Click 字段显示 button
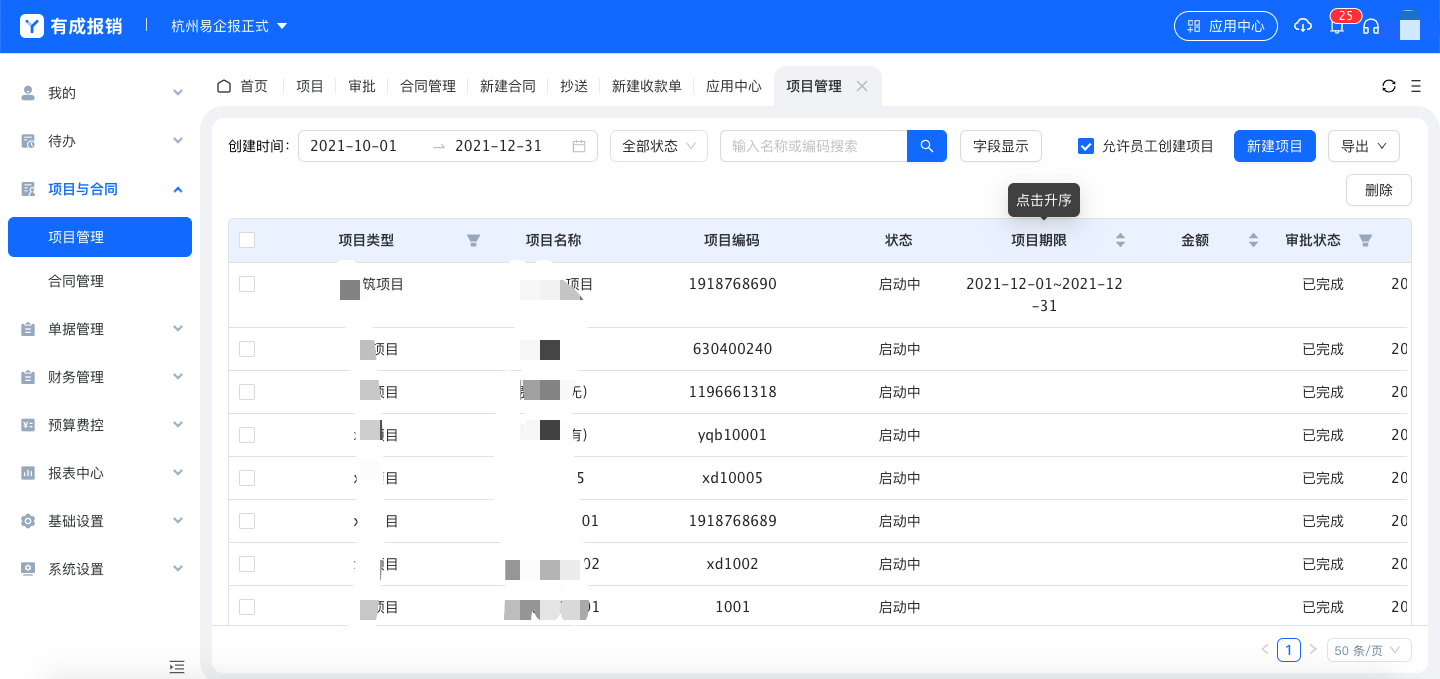This screenshot has width=1440, height=679. coord(1001,146)
